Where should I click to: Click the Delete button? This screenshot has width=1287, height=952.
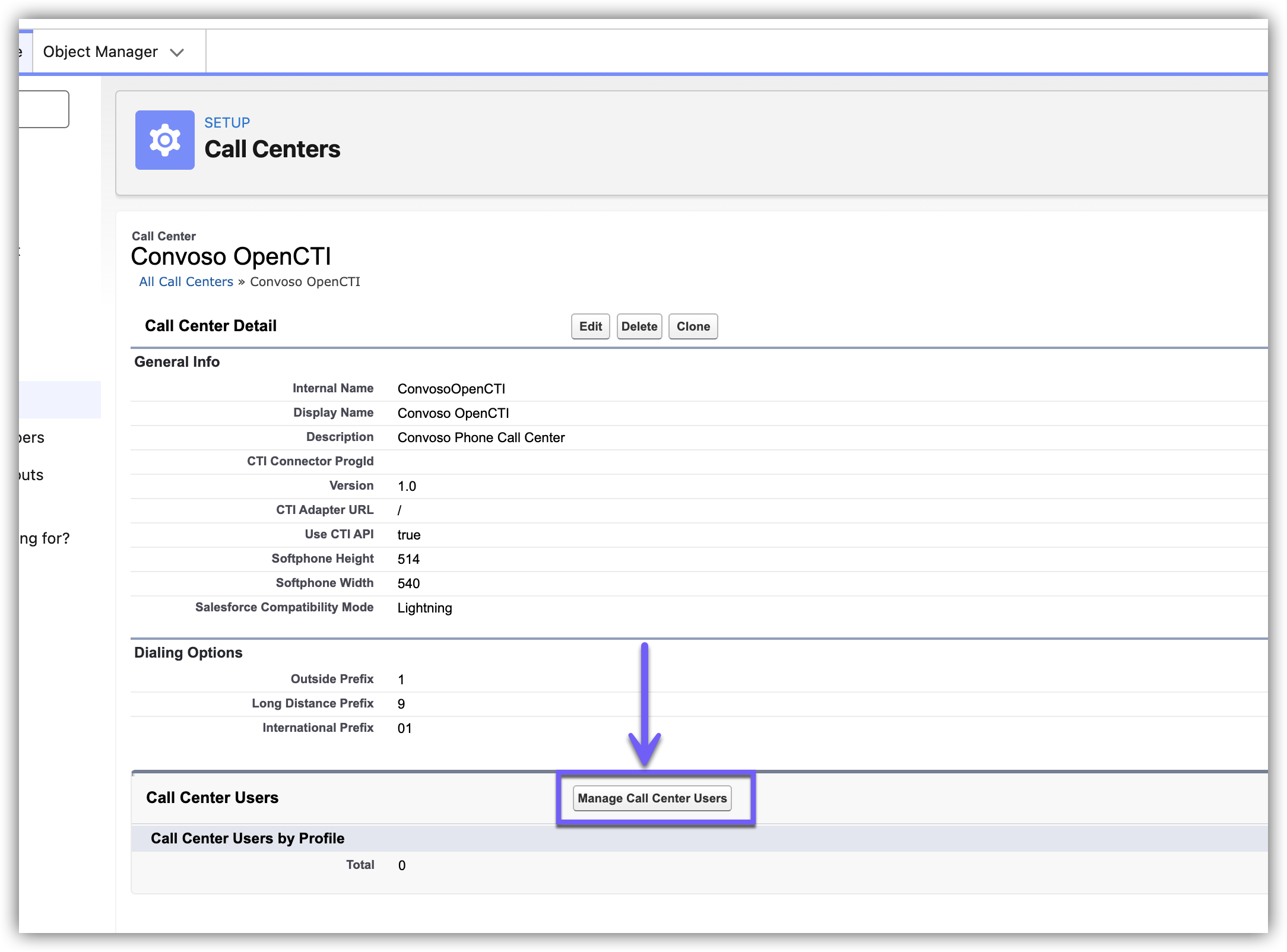[639, 326]
